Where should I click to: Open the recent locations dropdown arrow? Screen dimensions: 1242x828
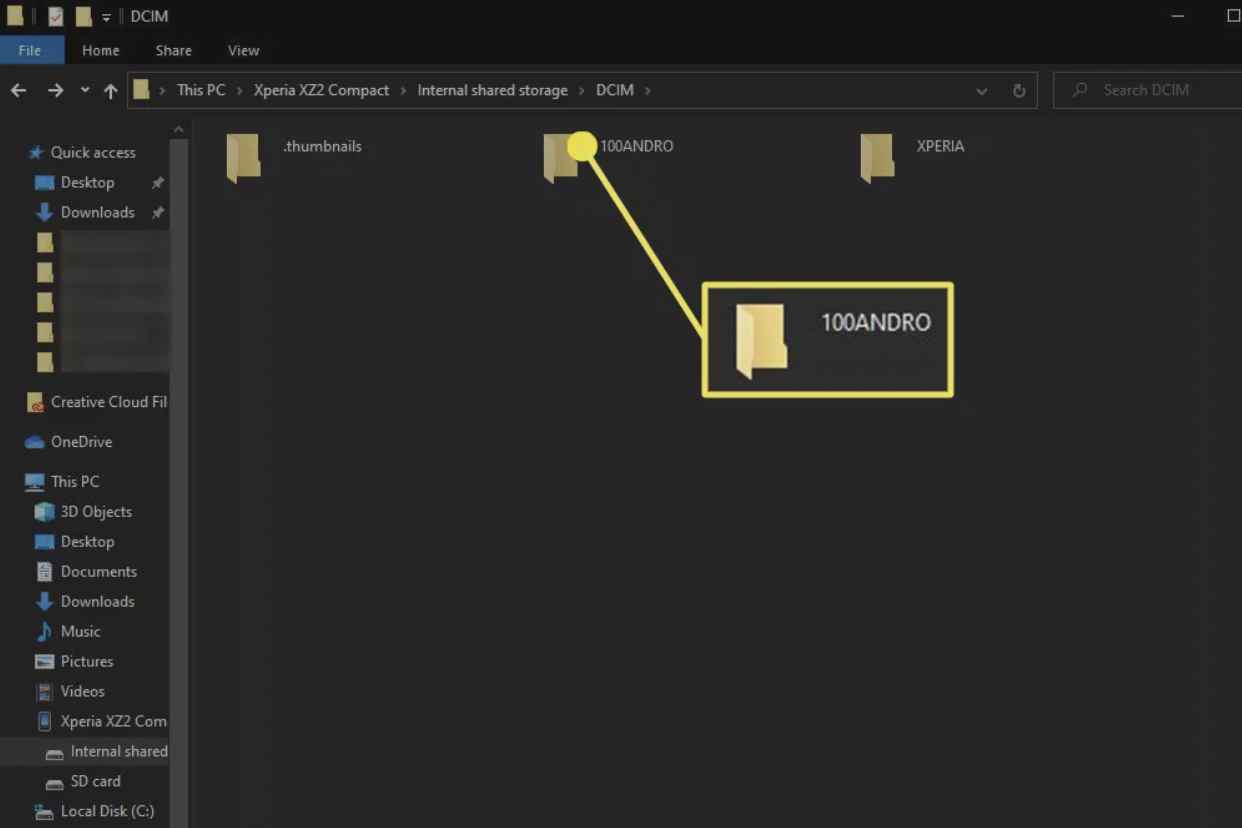[x=85, y=90]
